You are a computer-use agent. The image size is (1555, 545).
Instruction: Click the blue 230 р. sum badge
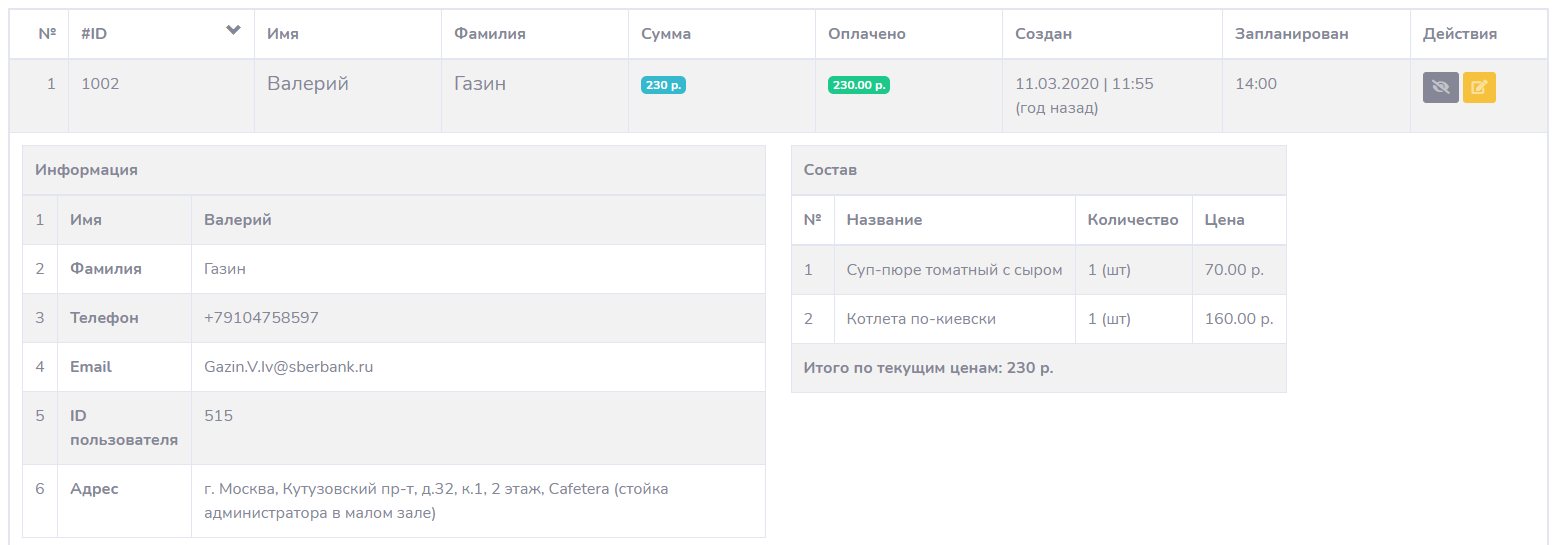tap(663, 85)
